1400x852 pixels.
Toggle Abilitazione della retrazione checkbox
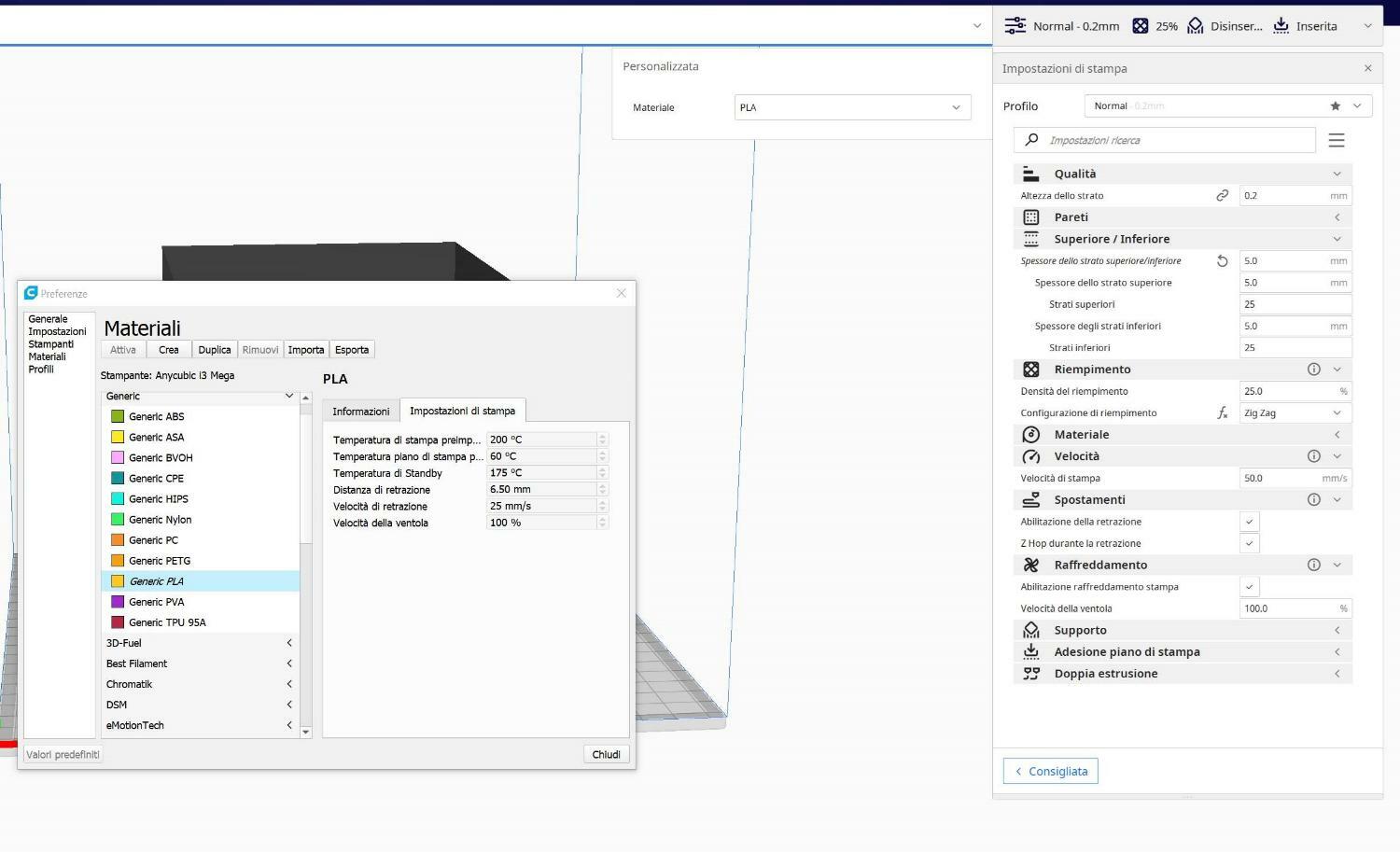tap(1249, 522)
